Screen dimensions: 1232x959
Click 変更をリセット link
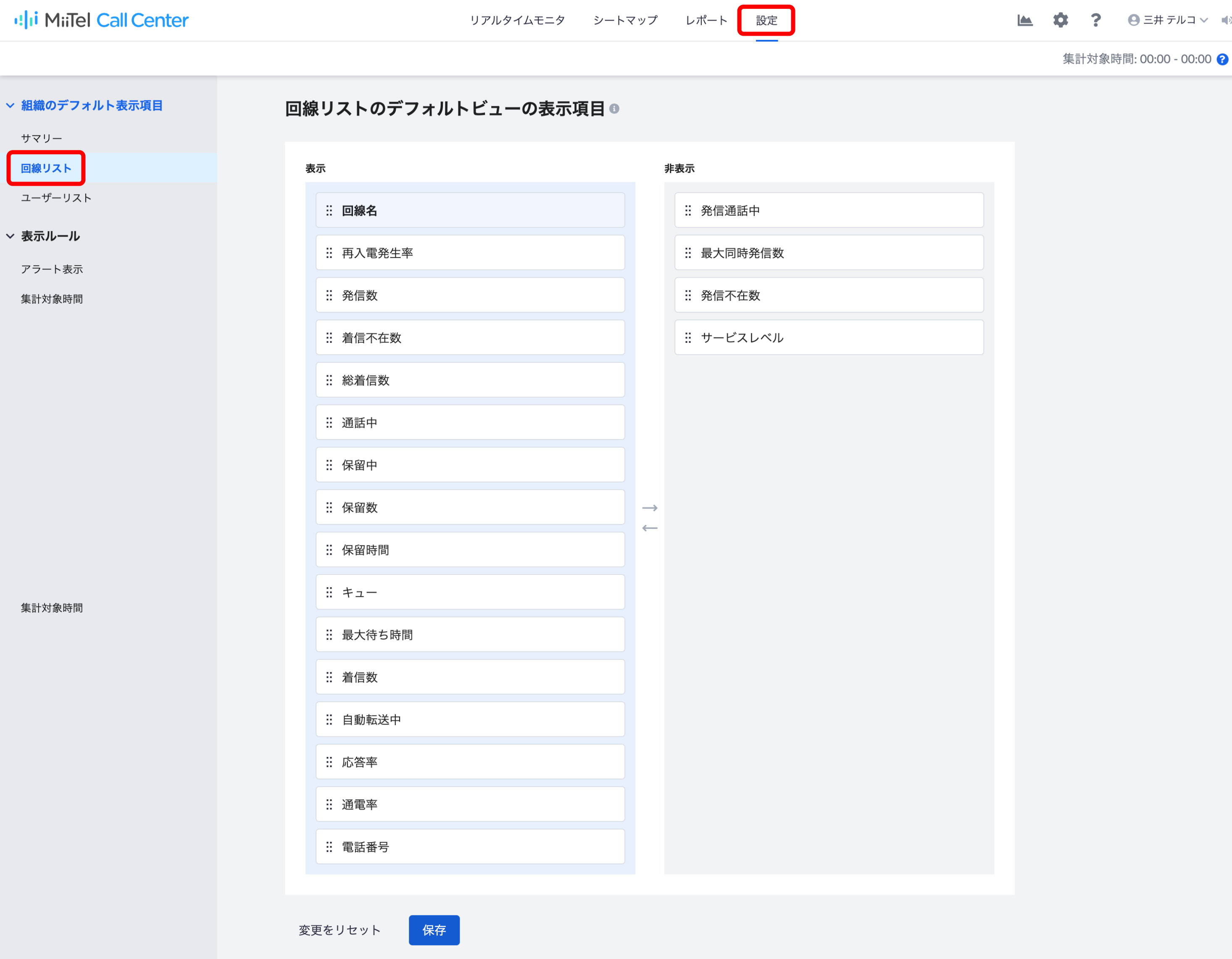(340, 930)
